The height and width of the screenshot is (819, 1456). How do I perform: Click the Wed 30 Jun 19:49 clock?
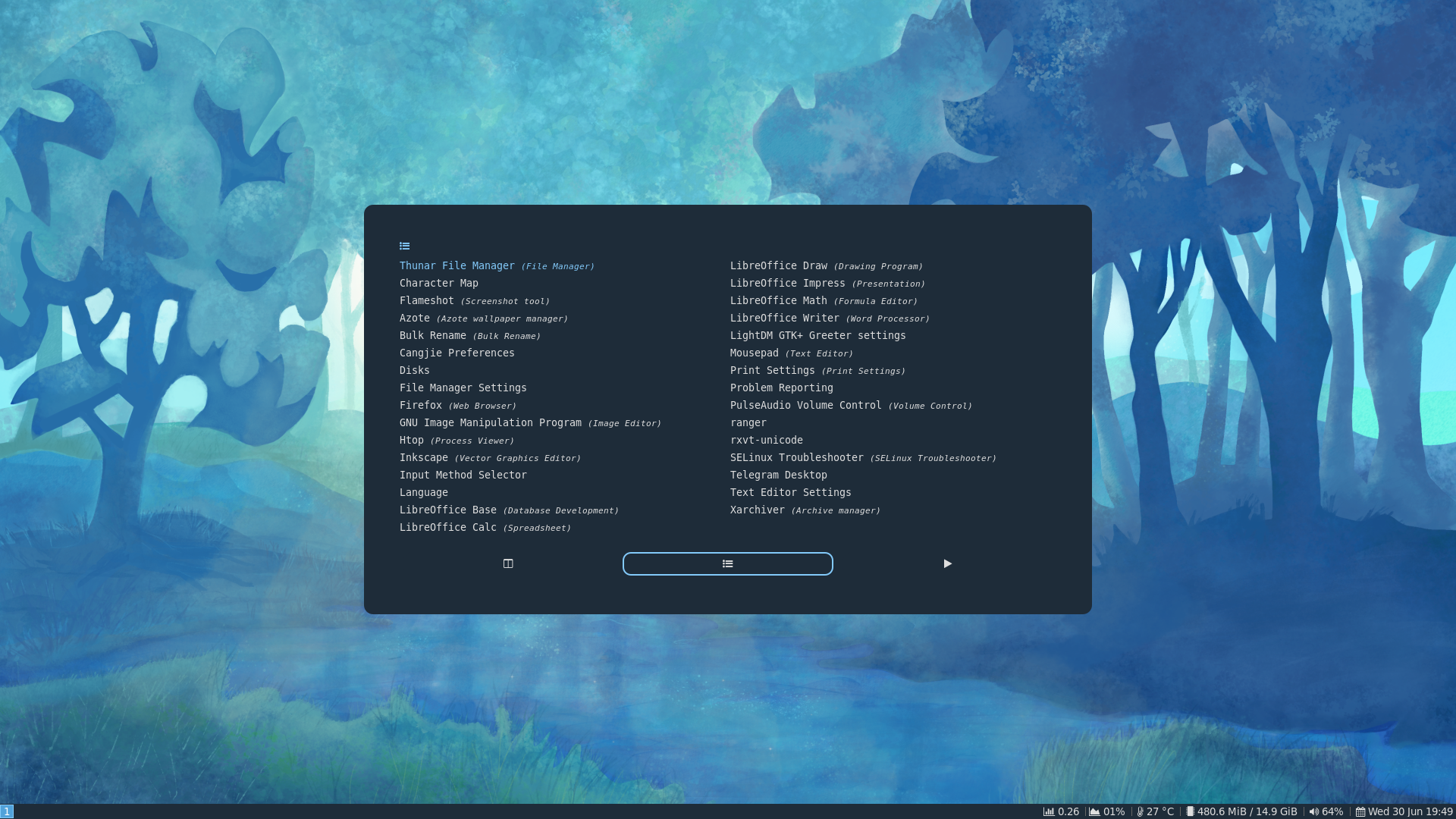pos(1410,811)
